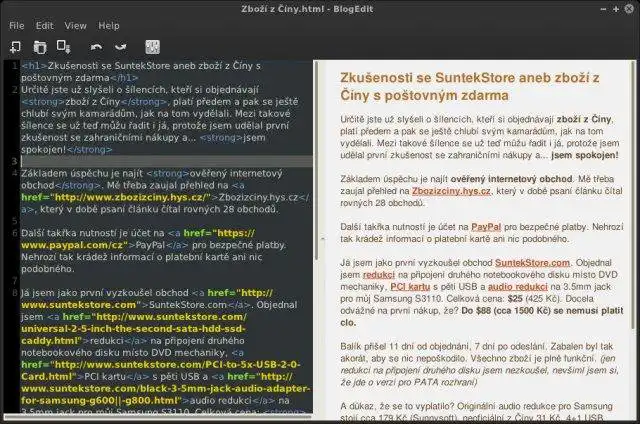
Task: Place cursor on empty editor line 3
Action: coord(167,161)
